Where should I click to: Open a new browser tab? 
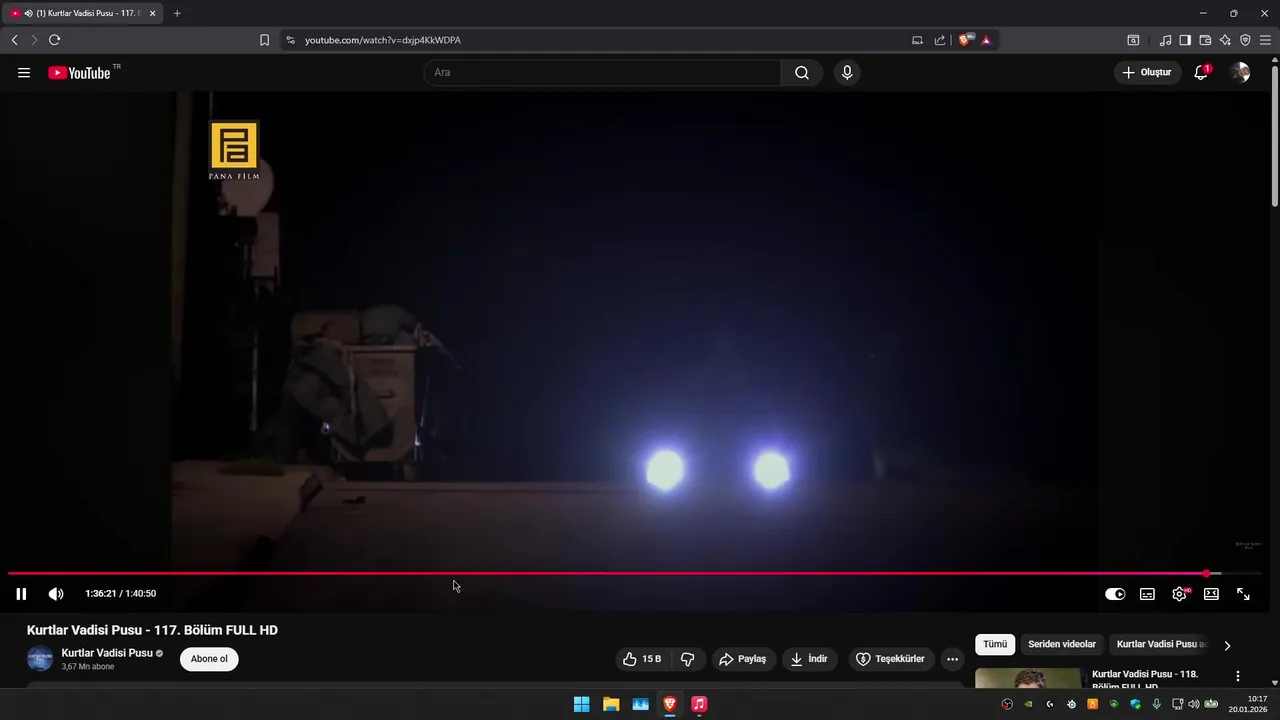pos(177,13)
